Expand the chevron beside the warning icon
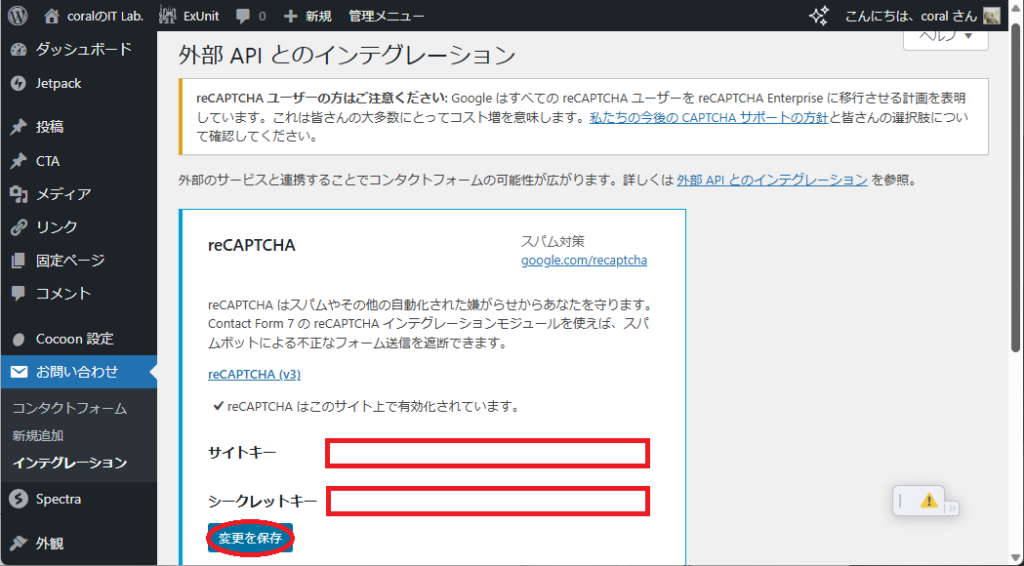This screenshot has width=1024, height=566. pos(952,507)
